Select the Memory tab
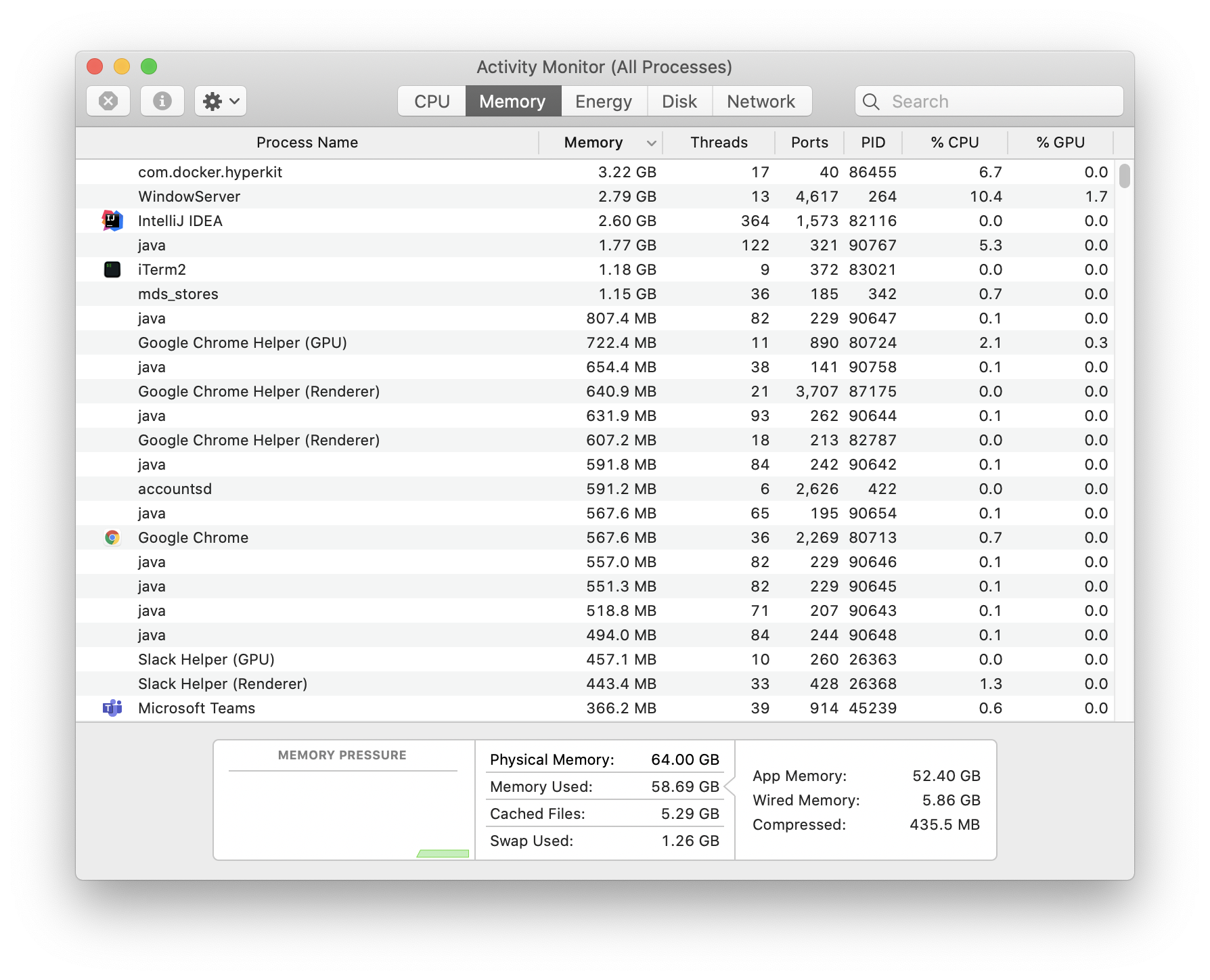Screen dimensions: 1210x980 [513, 101]
